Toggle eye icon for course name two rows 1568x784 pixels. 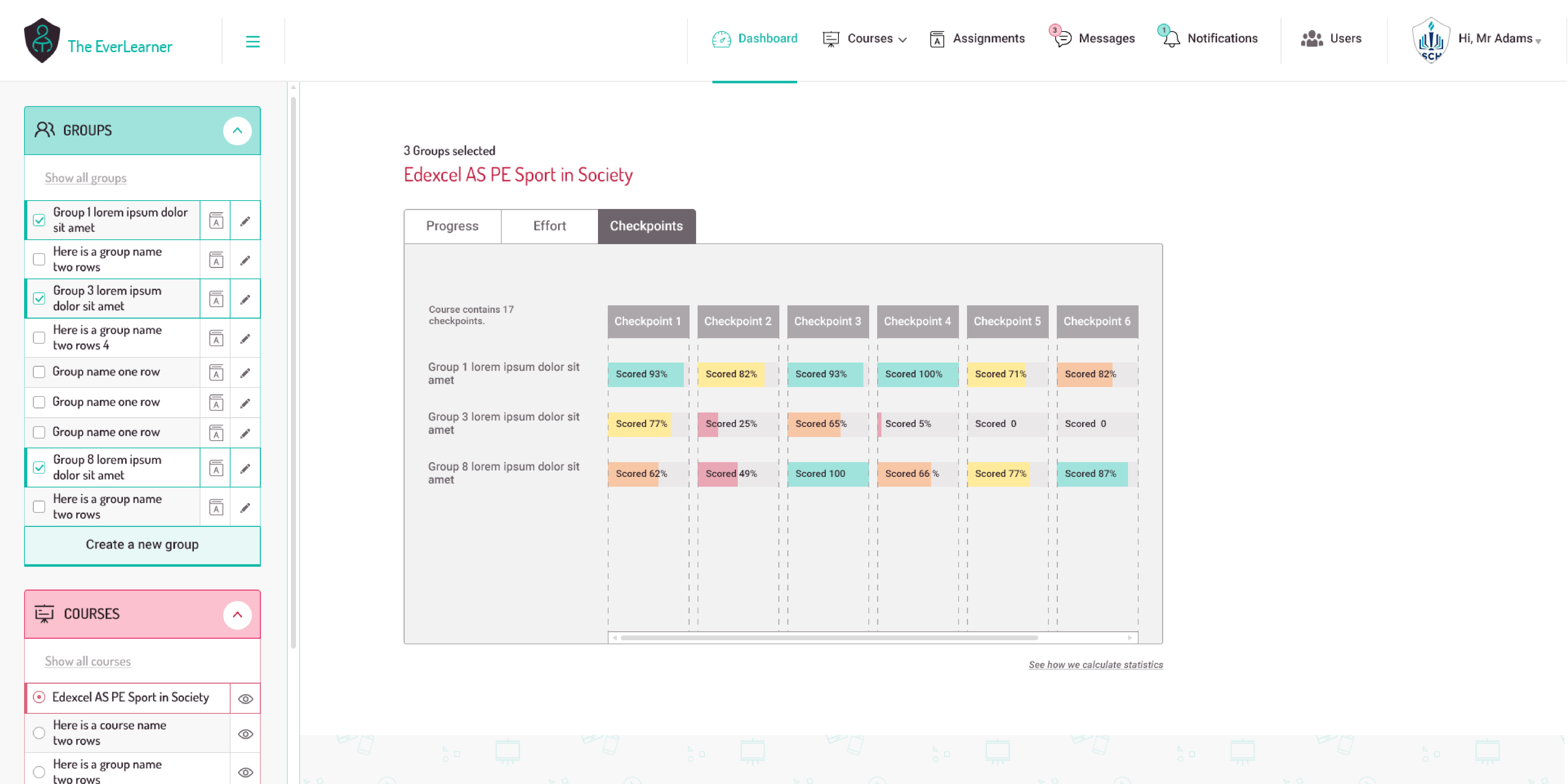point(245,734)
